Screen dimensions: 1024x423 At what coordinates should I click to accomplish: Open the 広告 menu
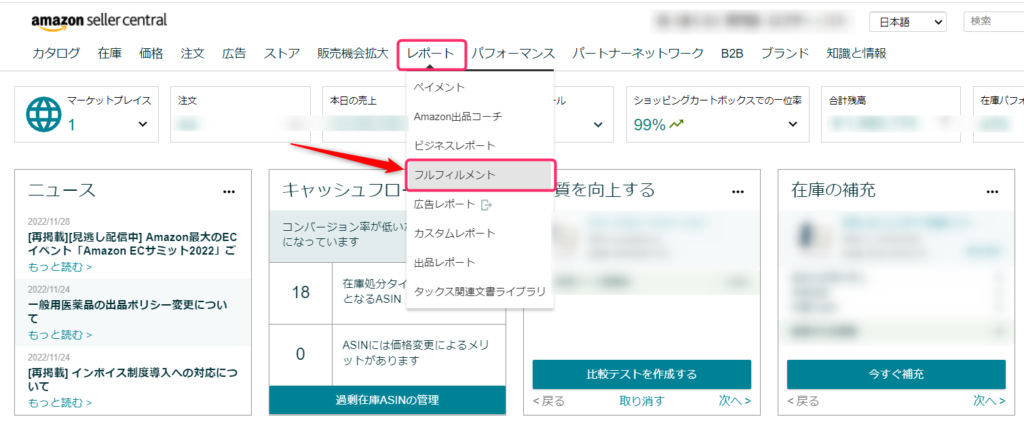pos(234,54)
